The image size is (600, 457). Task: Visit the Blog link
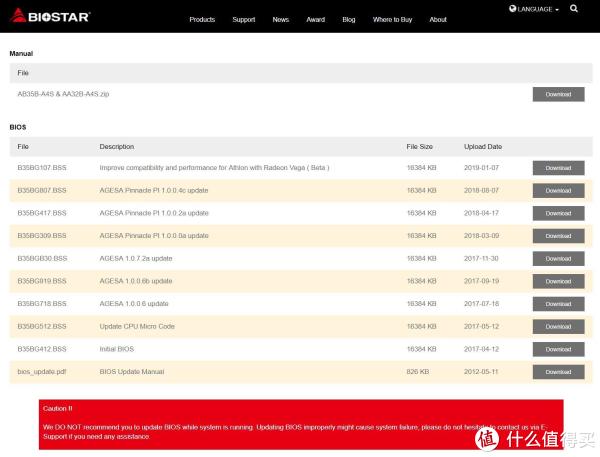(x=349, y=20)
